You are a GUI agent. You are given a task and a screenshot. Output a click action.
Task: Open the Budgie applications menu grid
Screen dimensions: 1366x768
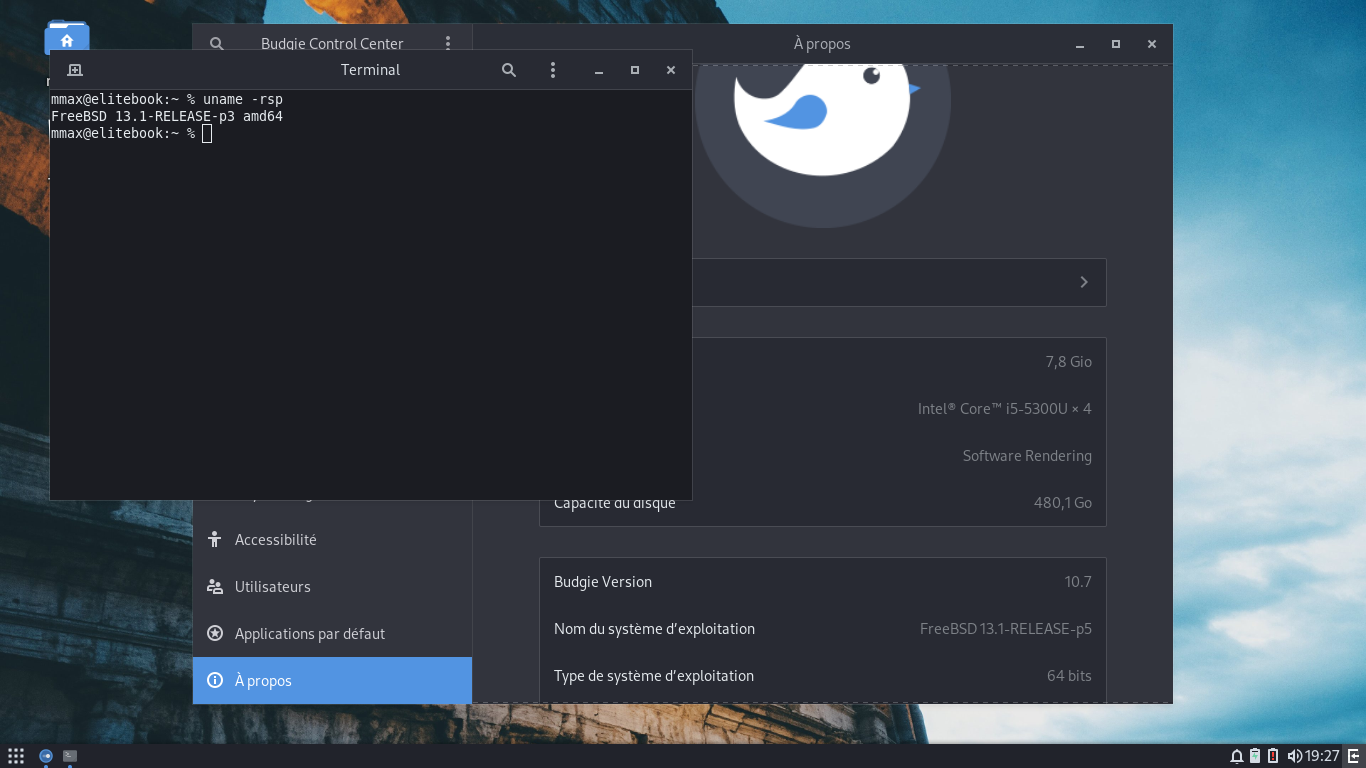(16, 756)
